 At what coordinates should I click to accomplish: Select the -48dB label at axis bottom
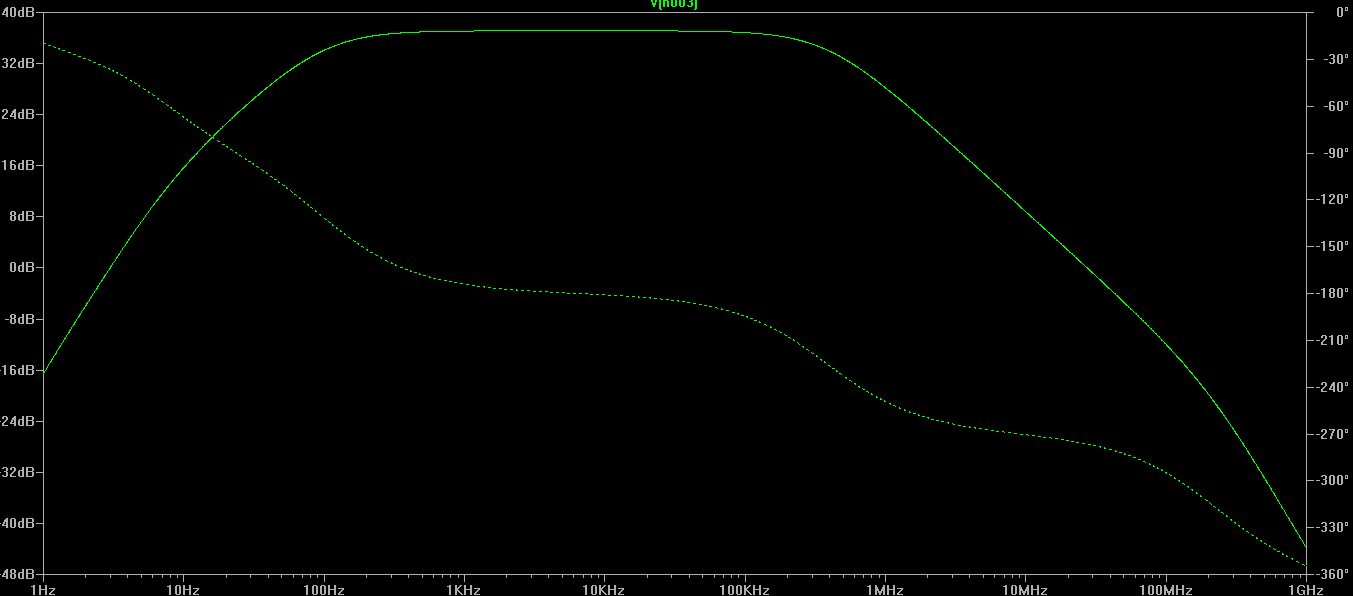pyautogui.click(x=19, y=575)
